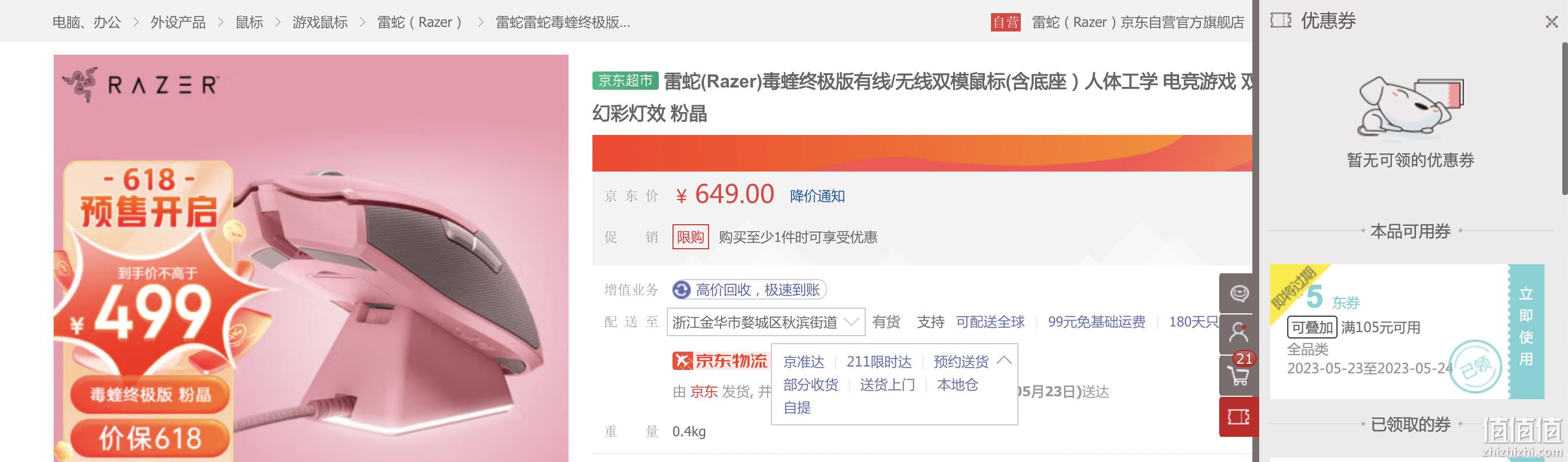
Task: Click the 雷蛇雷蛇毒蝰终极版... breadcrumb
Action: (563, 22)
